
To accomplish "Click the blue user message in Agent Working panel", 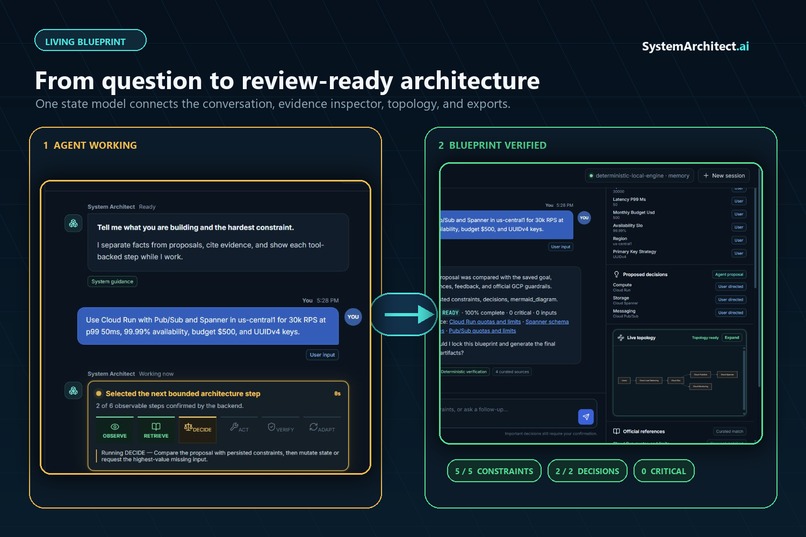I will click(208, 326).
